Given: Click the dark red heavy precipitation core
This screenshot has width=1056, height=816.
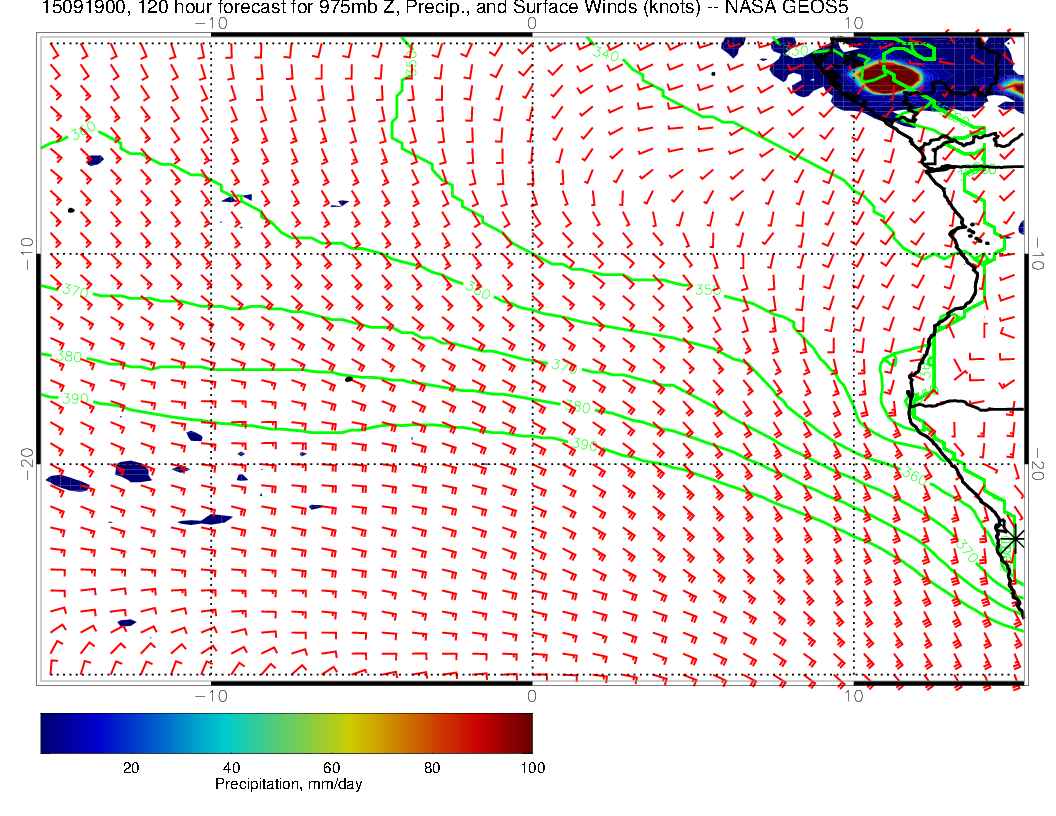Looking at the screenshot, I should (x=889, y=74).
